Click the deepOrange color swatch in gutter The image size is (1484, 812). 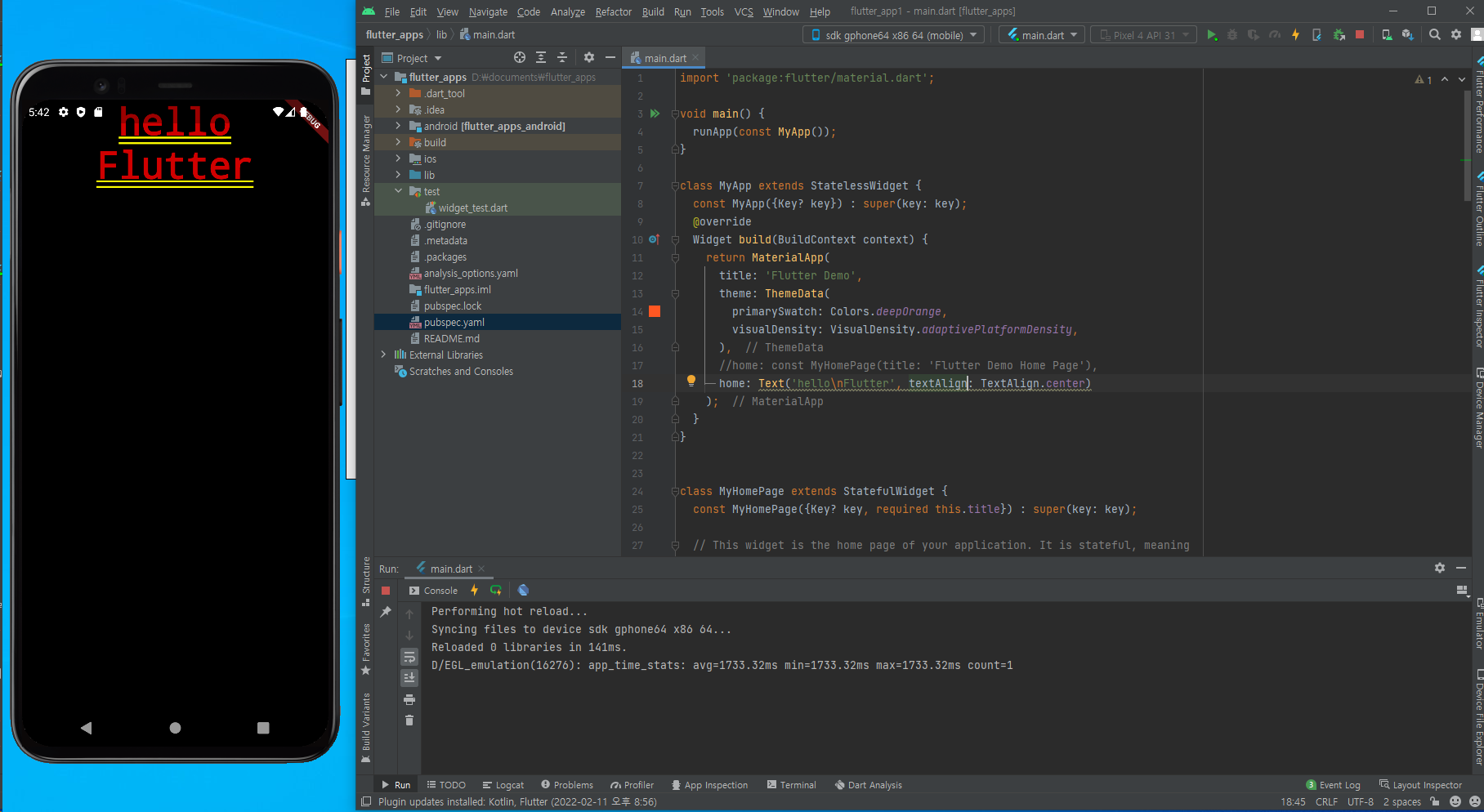click(x=655, y=311)
